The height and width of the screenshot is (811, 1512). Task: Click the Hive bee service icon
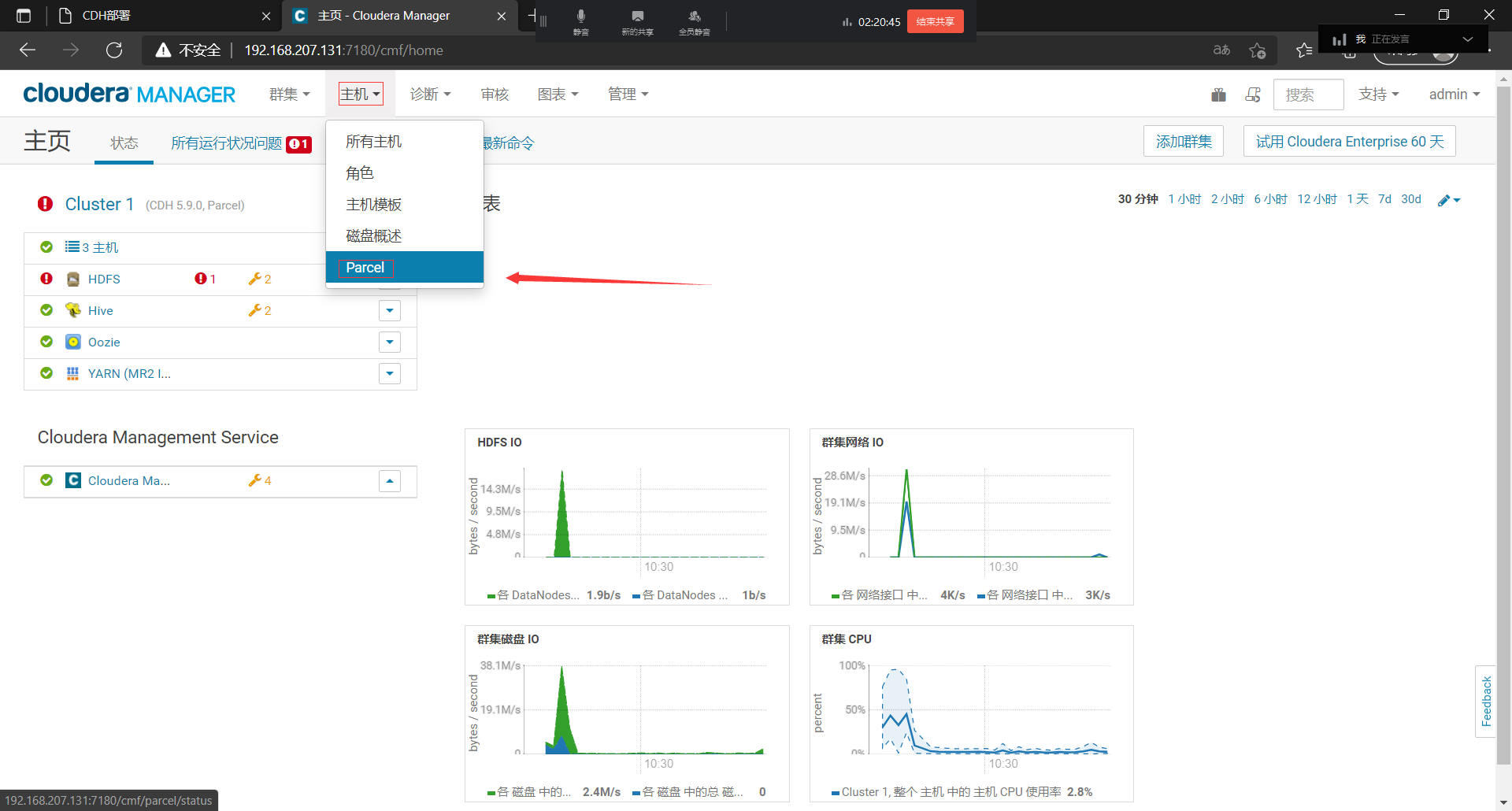coord(73,310)
